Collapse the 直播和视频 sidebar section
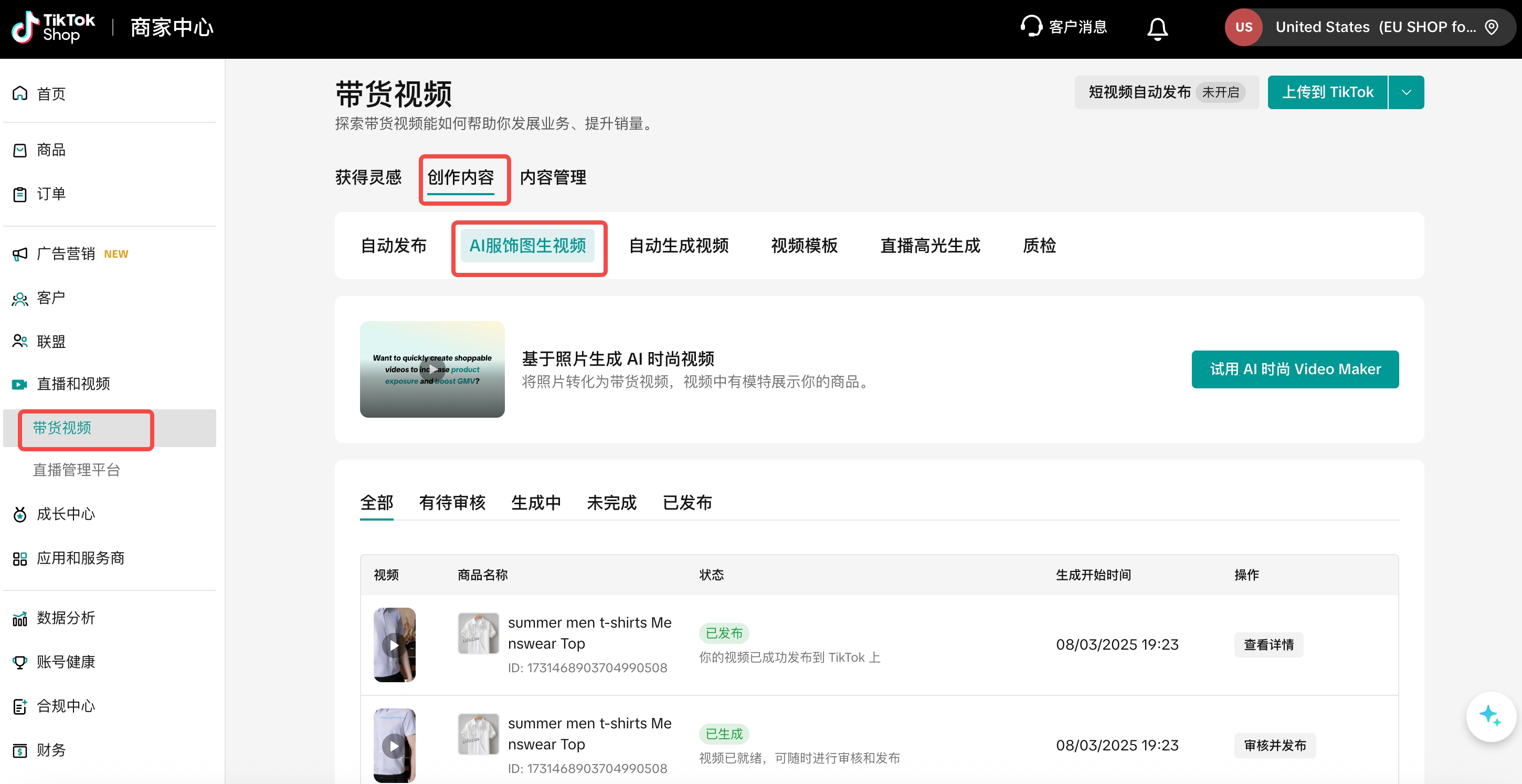The image size is (1522, 784). point(73,384)
